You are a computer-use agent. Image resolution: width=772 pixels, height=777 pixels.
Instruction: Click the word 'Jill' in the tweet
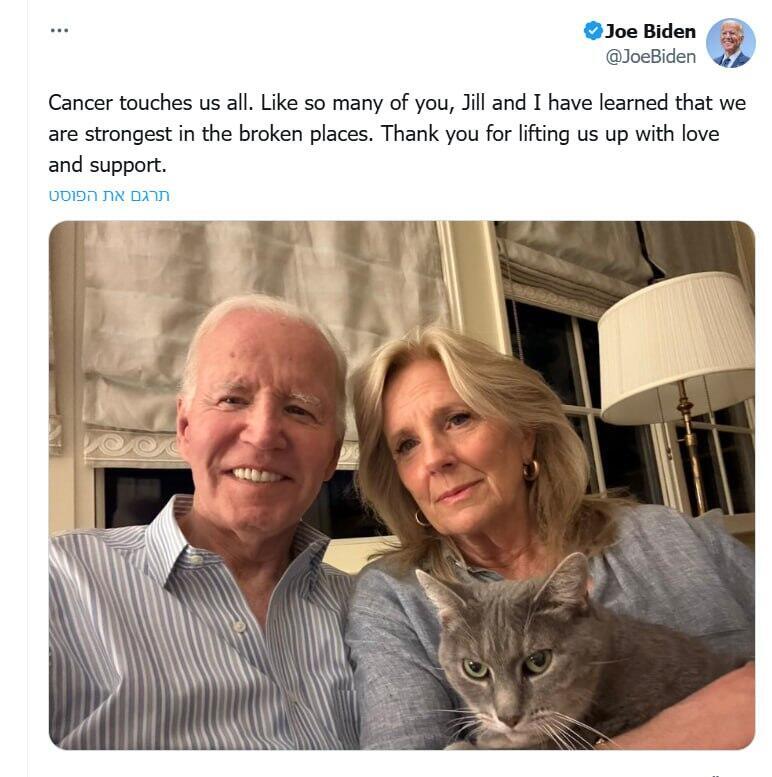473,103
